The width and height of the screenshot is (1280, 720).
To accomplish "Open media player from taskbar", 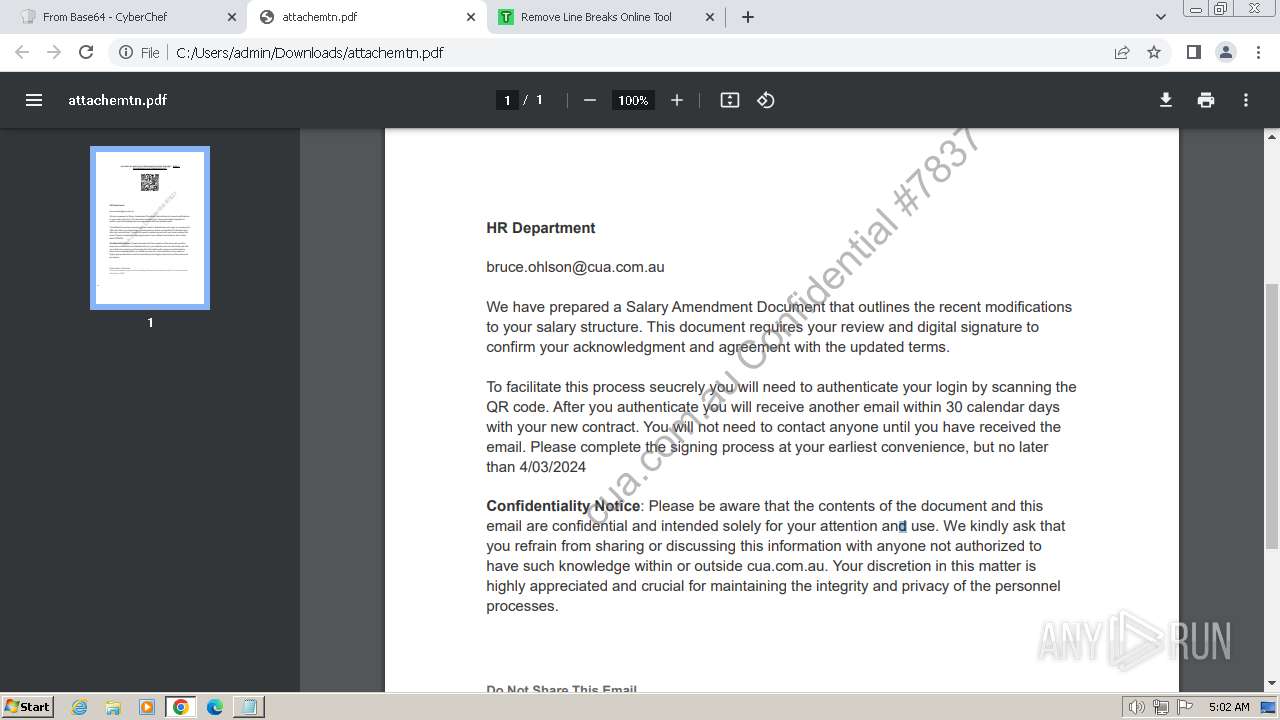I will click(x=147, y=707).
